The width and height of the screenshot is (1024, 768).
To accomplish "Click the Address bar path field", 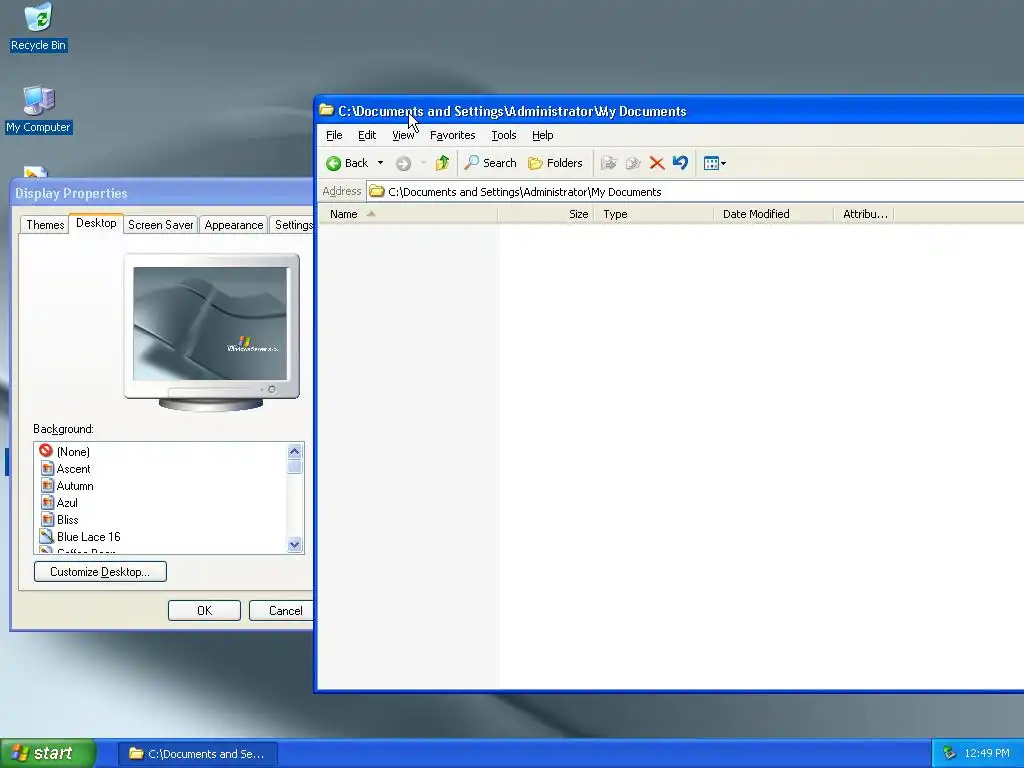I will [x=695, y=192].
